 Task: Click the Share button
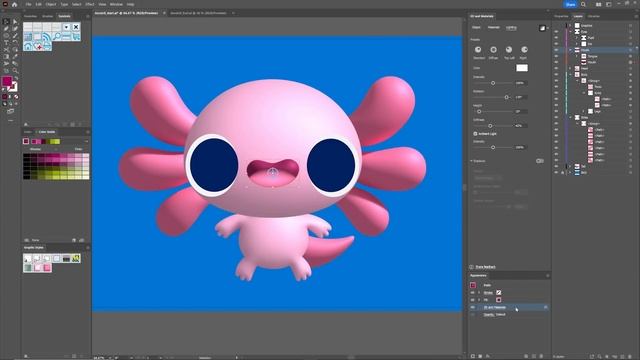[x=570, y=4]
